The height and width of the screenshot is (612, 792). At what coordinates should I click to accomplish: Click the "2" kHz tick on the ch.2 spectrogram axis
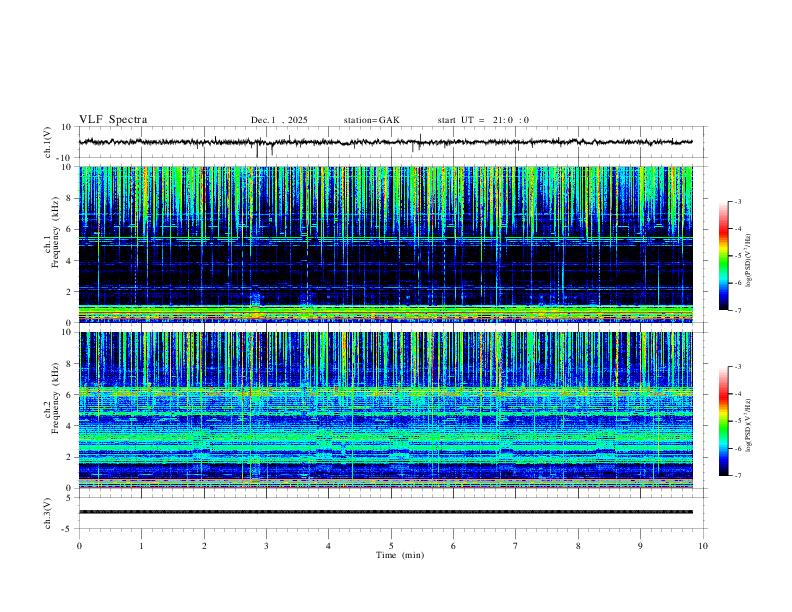click(x=69, y=457)
